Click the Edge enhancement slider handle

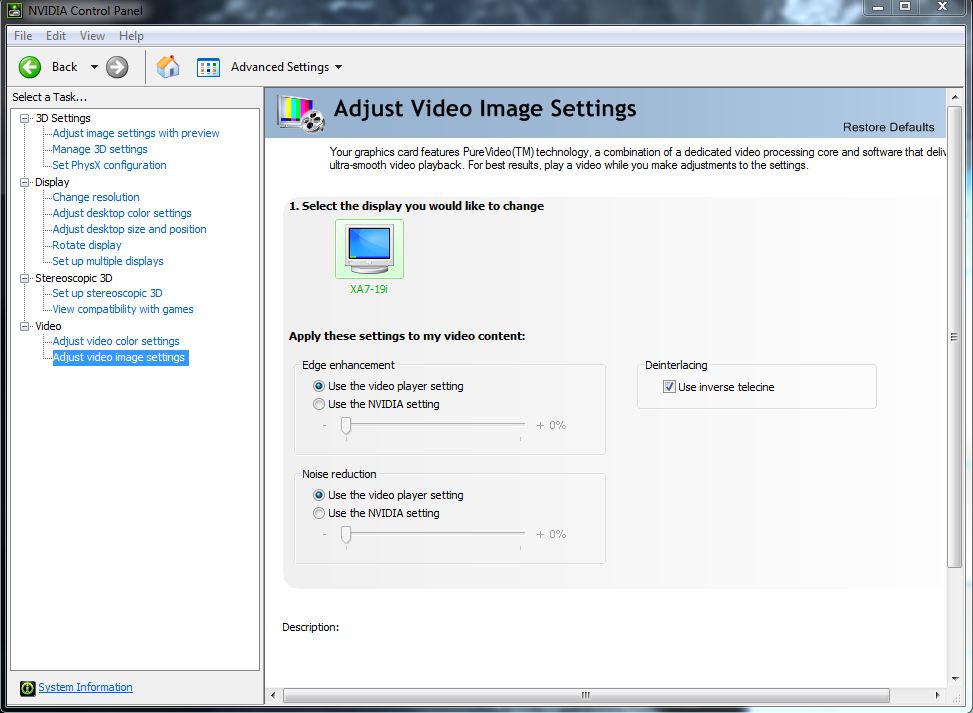click(345, 426)
